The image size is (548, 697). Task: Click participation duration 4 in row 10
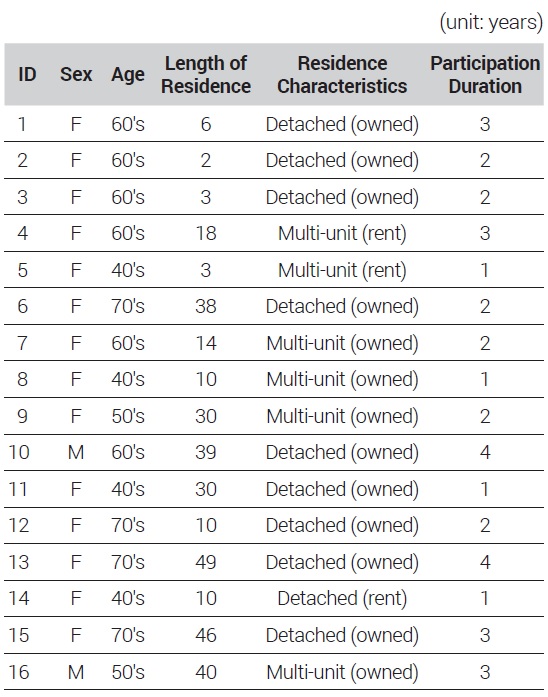coord(485,453)
